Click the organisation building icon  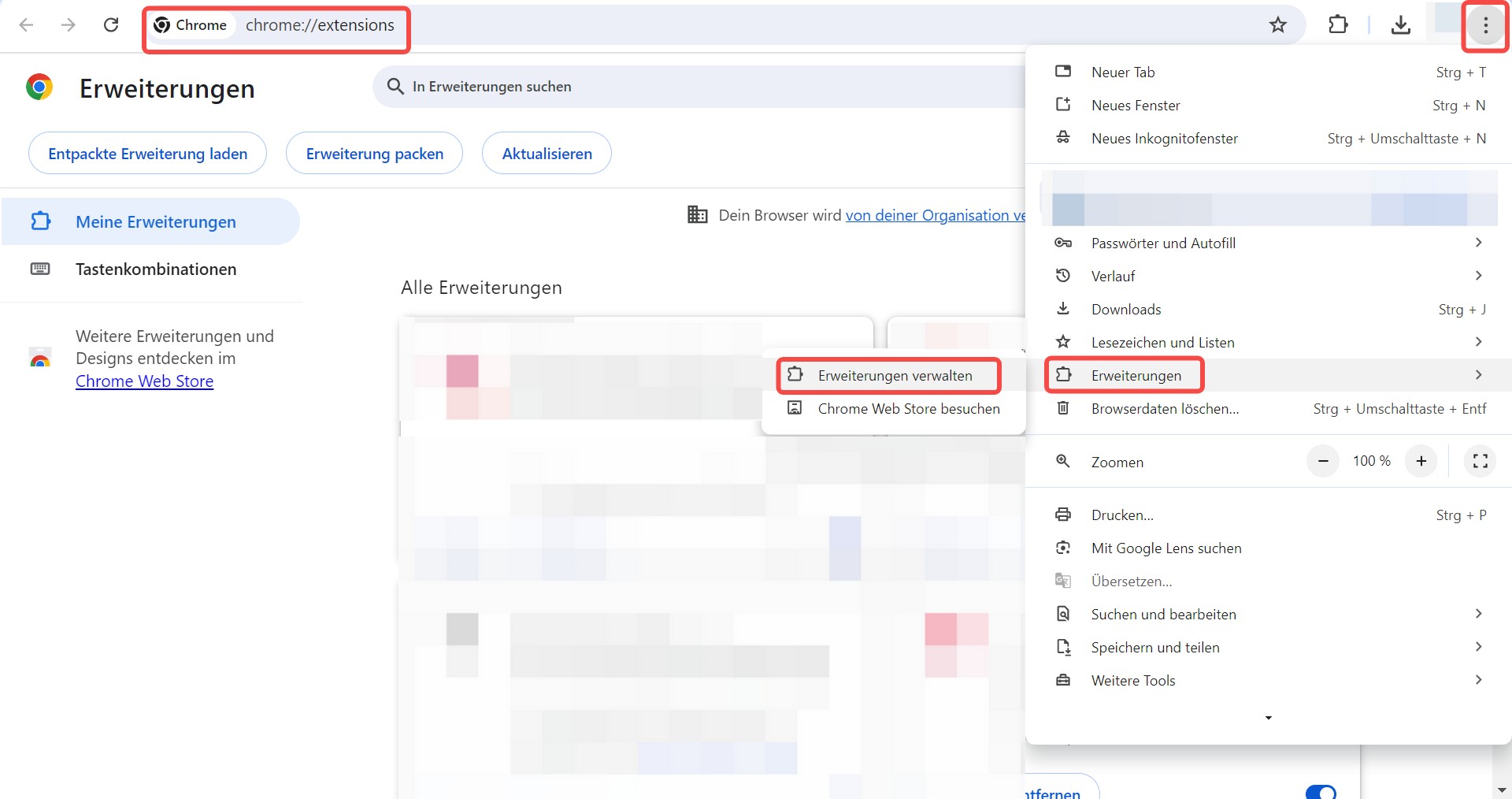pos(698,214)
